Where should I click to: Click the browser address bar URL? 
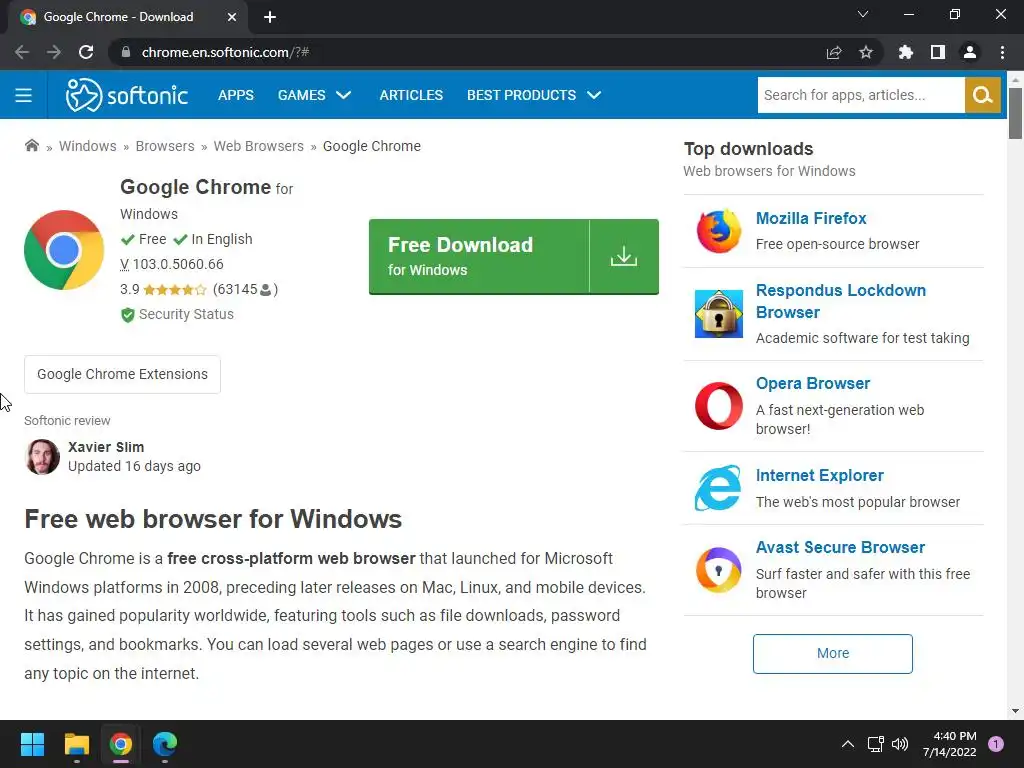225,52
